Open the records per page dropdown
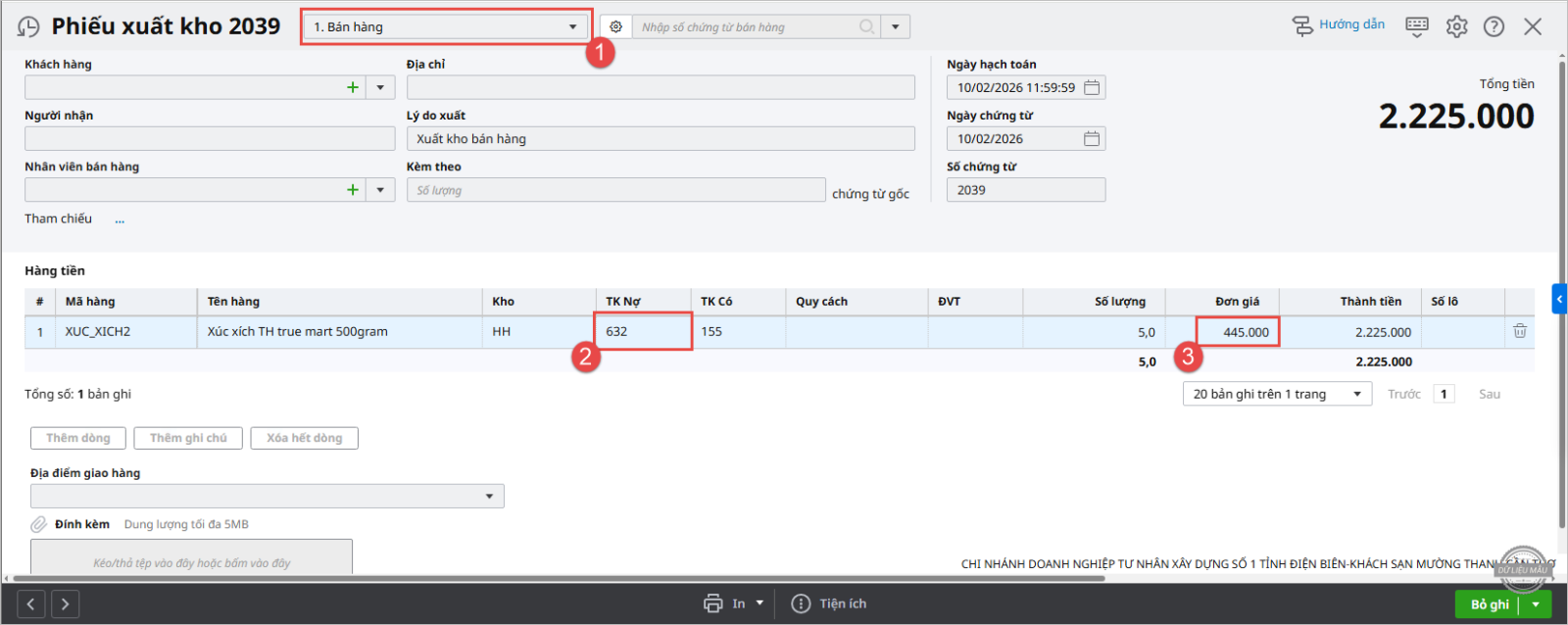Viewport: 1568px width, 625px height. (1356, 394)
